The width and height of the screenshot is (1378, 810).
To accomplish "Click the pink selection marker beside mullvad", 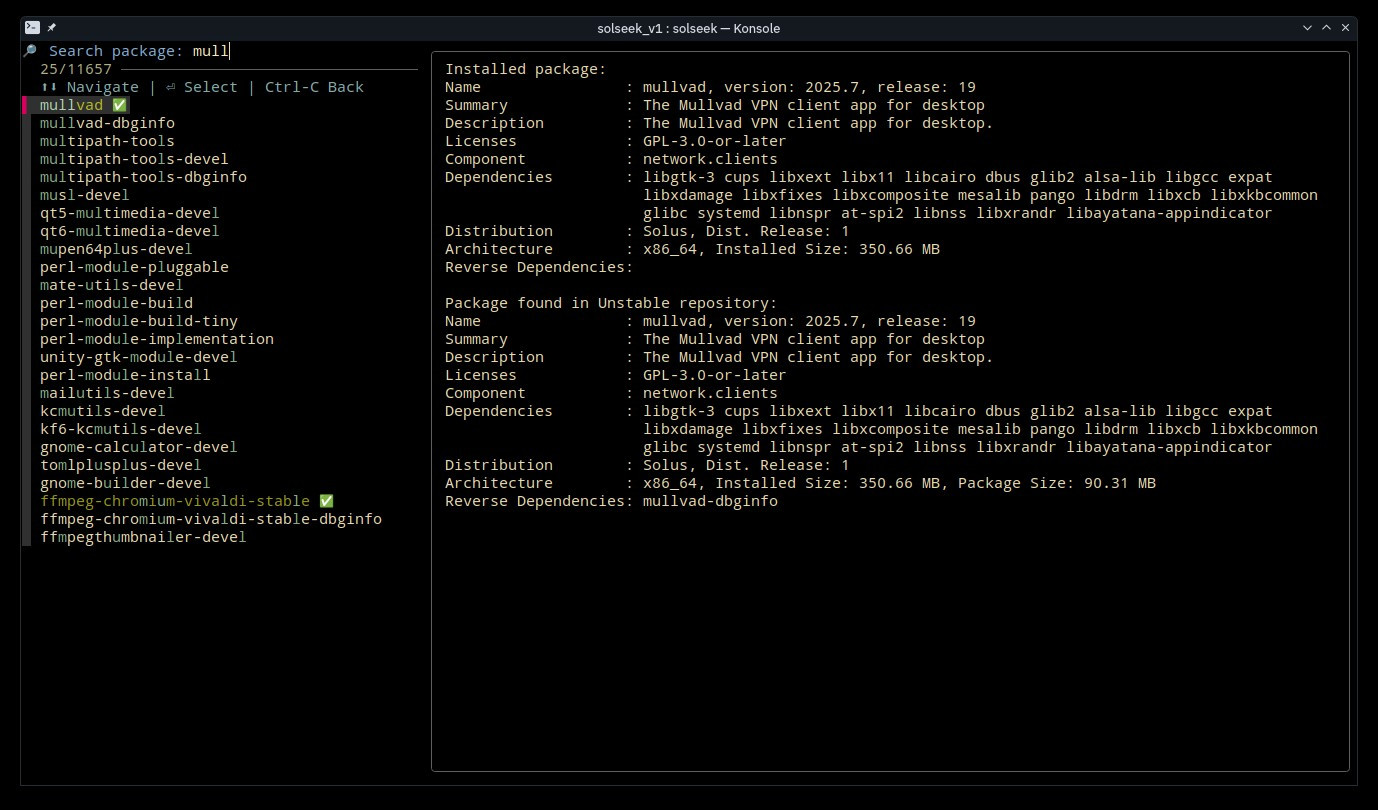I will tap(25, 105).
